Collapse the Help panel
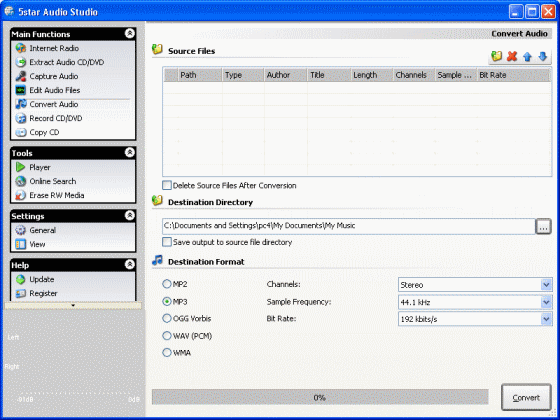This screenshot has height=420, width=560. [x=130, y=264]
